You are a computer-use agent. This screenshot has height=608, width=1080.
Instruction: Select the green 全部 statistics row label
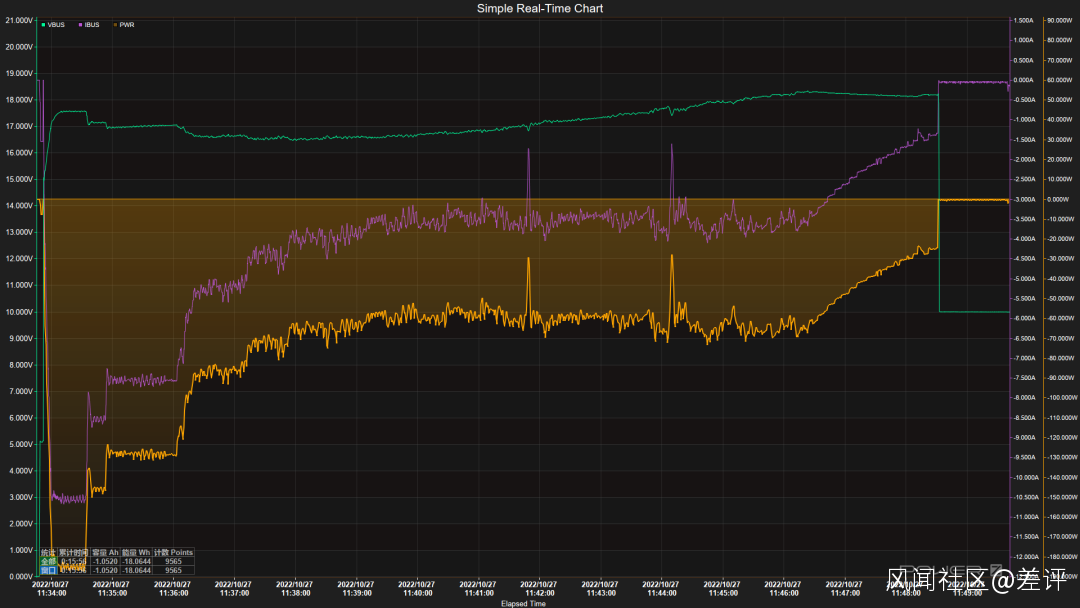[x=48, y=562]
